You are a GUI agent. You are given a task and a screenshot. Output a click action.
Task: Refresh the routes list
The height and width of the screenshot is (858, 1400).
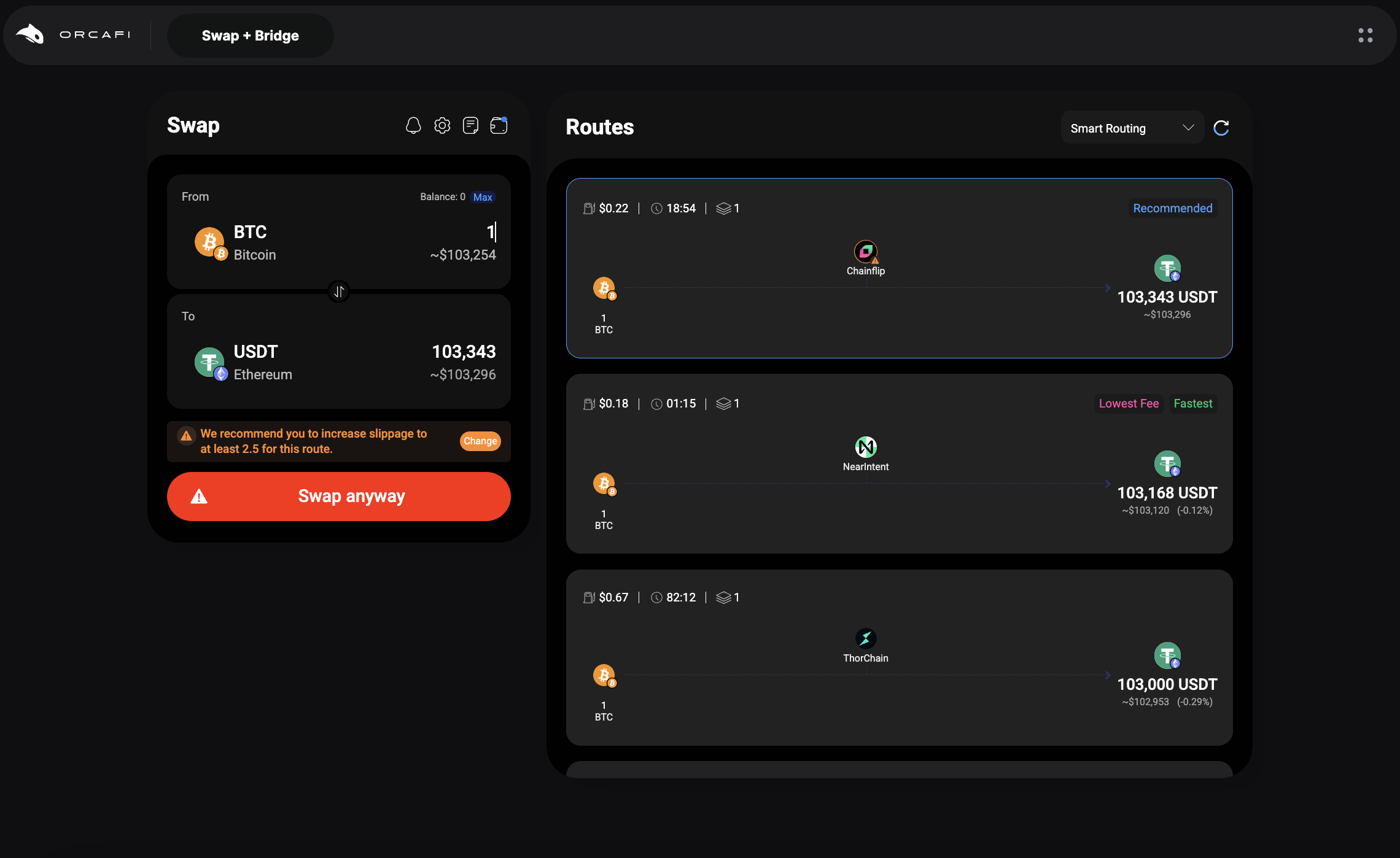pos(1221,128)
